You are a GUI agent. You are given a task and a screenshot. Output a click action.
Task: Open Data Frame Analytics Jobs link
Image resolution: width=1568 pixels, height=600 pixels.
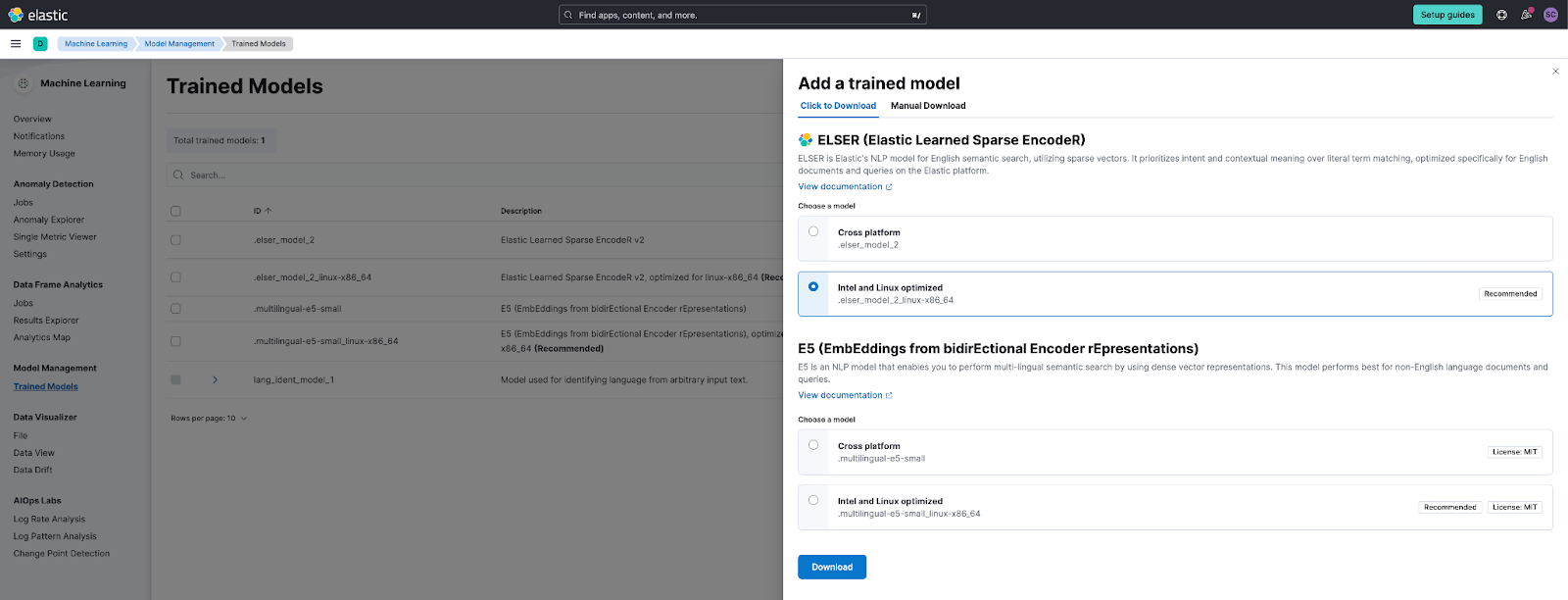(24, 303)
